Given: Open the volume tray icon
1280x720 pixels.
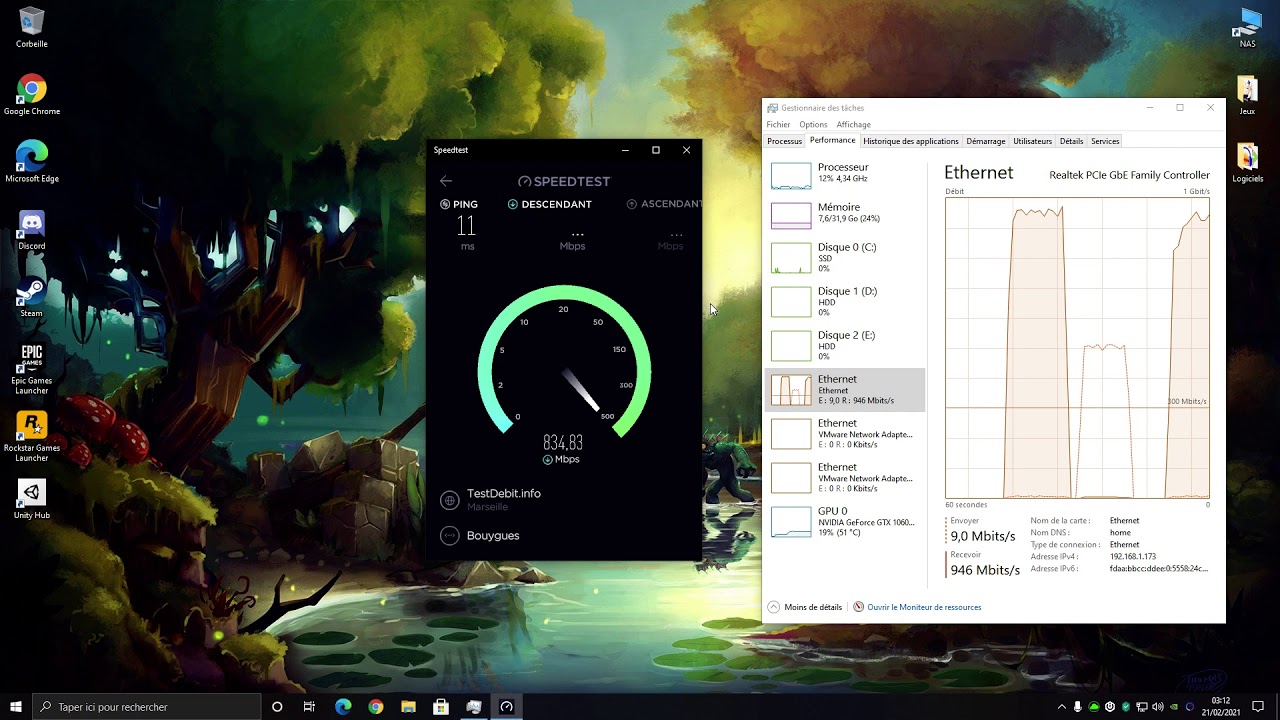Looking at the screenshot, I should [1158, 707].
